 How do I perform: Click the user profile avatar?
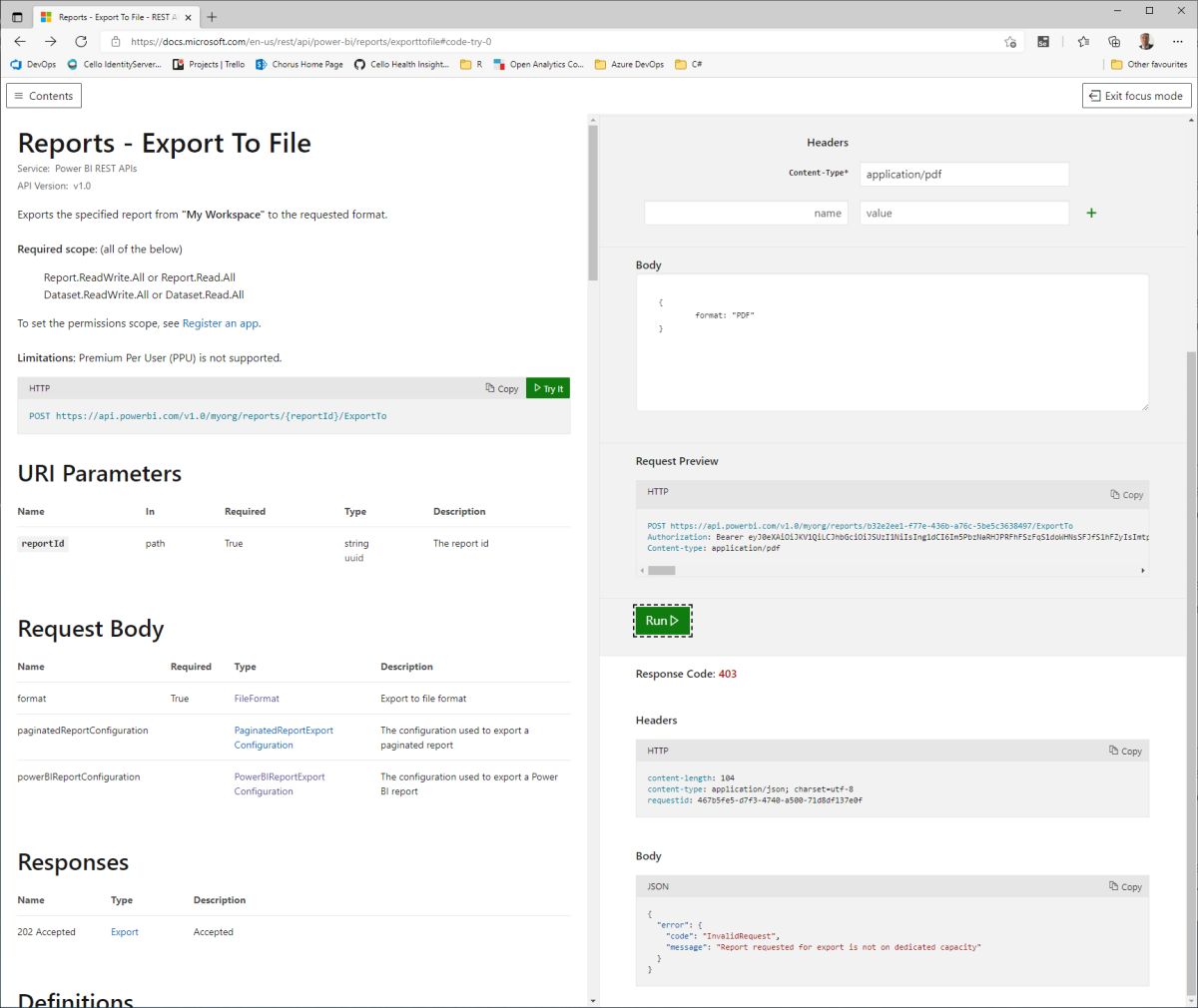click(1146, 41)
